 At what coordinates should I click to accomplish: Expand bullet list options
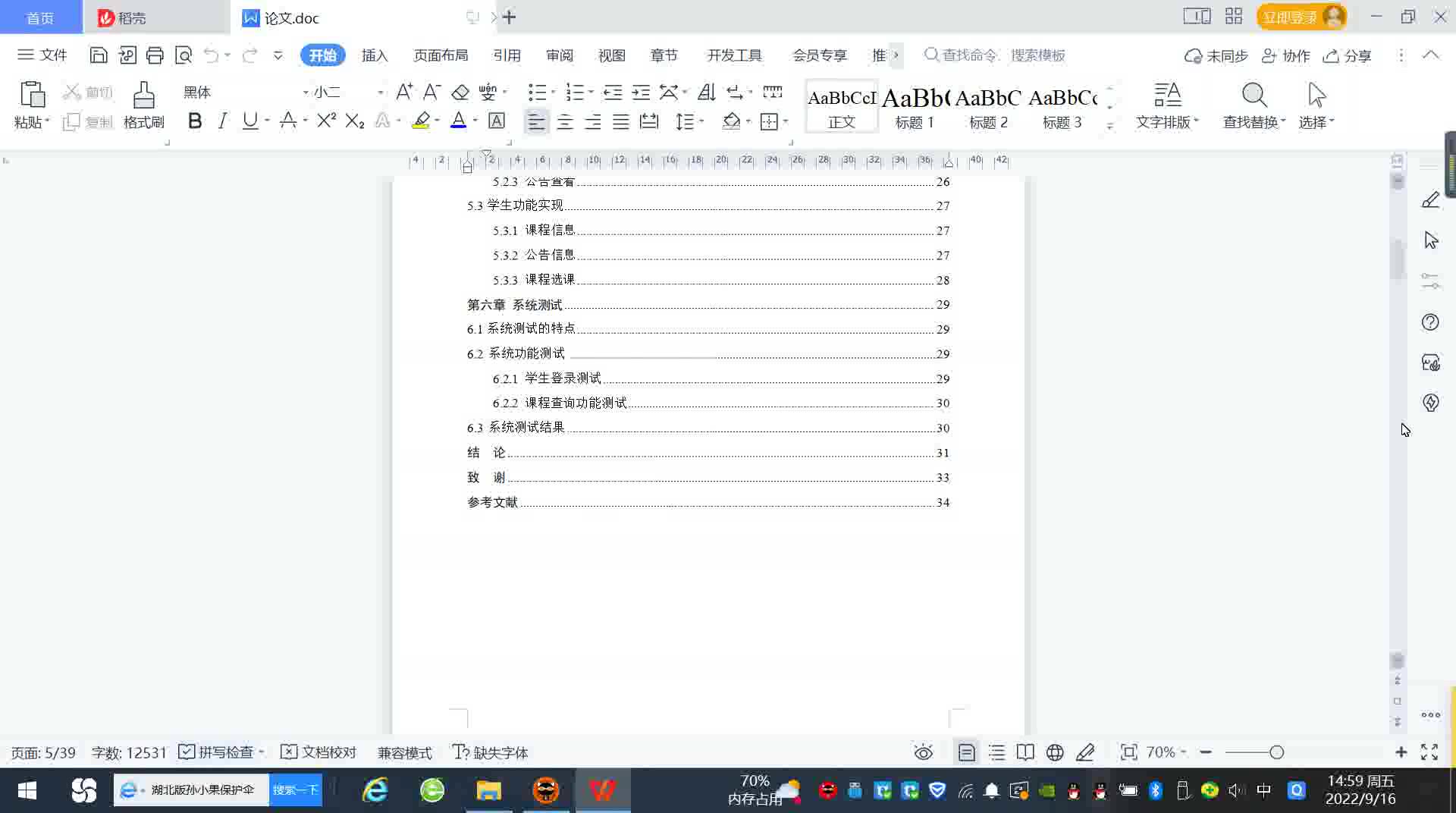(553, 92)
